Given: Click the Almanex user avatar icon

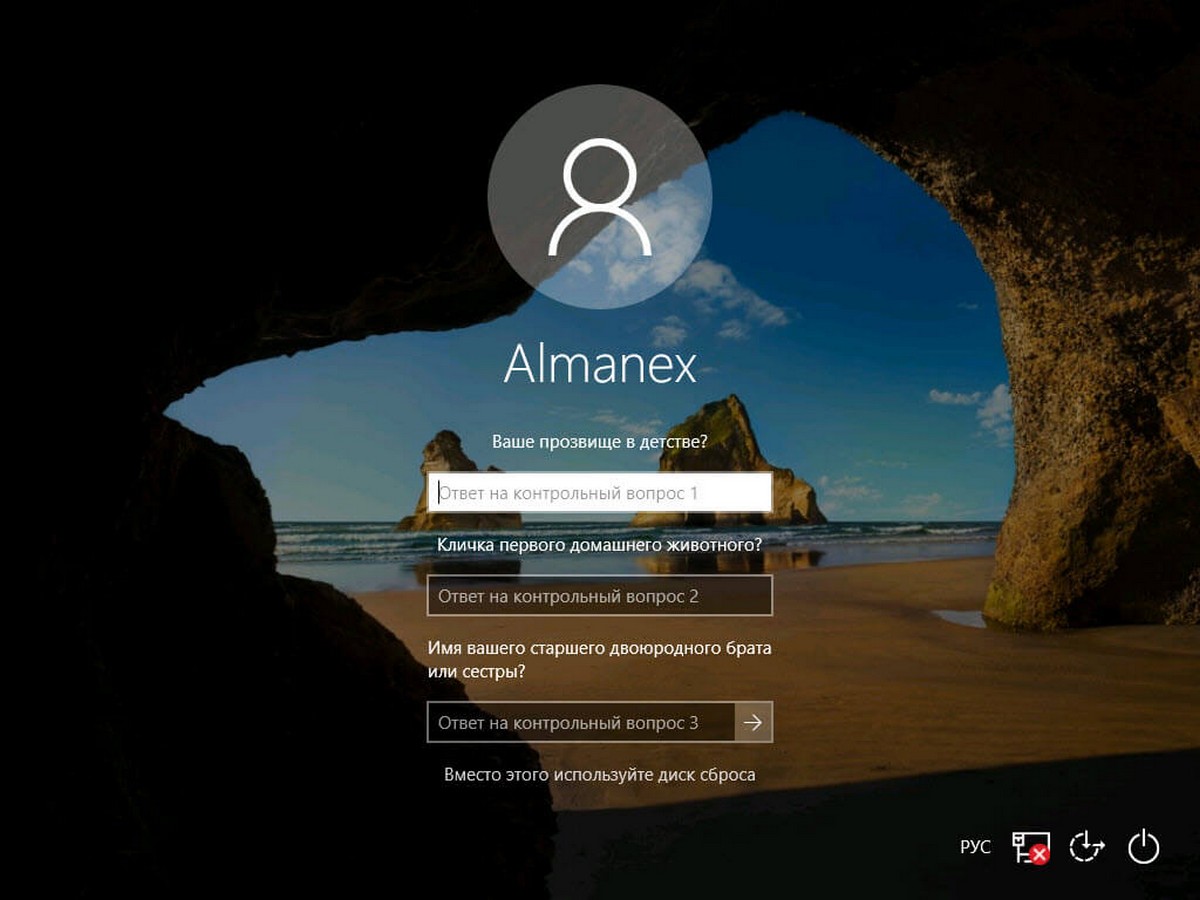Looking at the screenshot, I should pos(600,198).
